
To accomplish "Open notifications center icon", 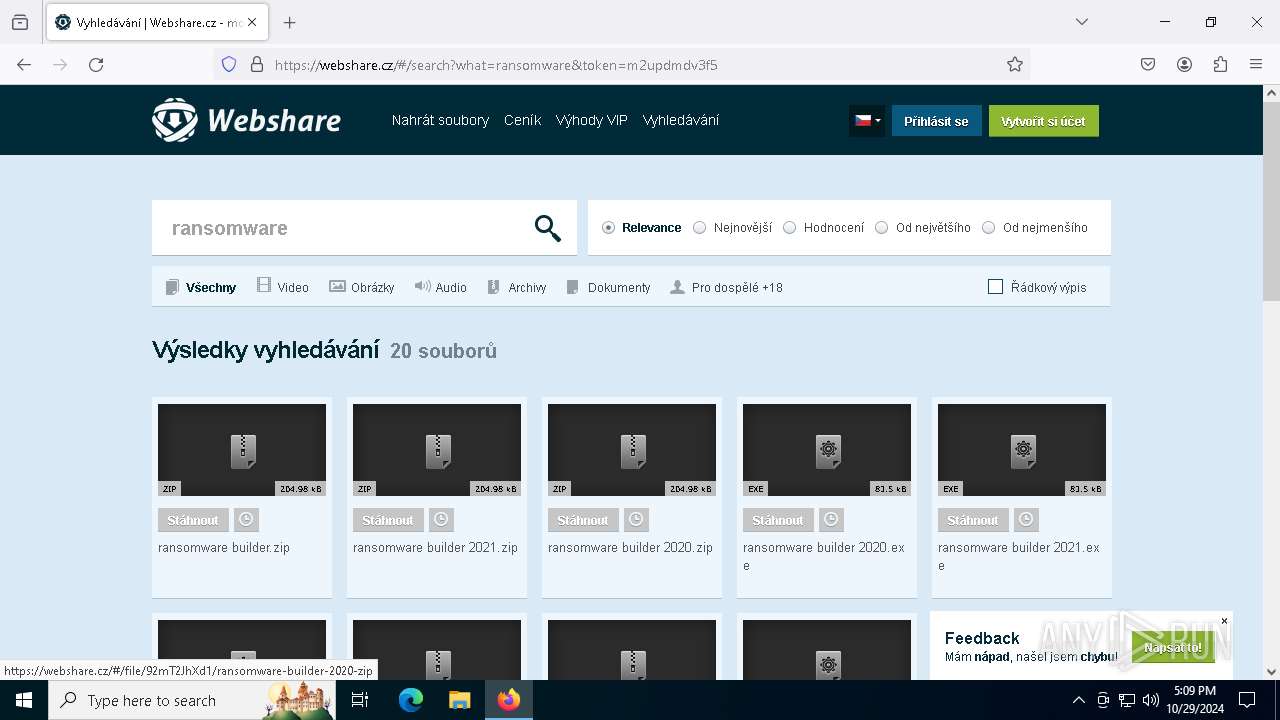I will pos(1247,700).
